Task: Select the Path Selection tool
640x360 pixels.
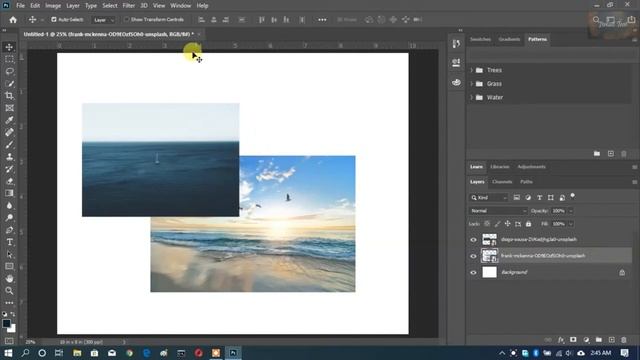Action: tap(9, 254)
